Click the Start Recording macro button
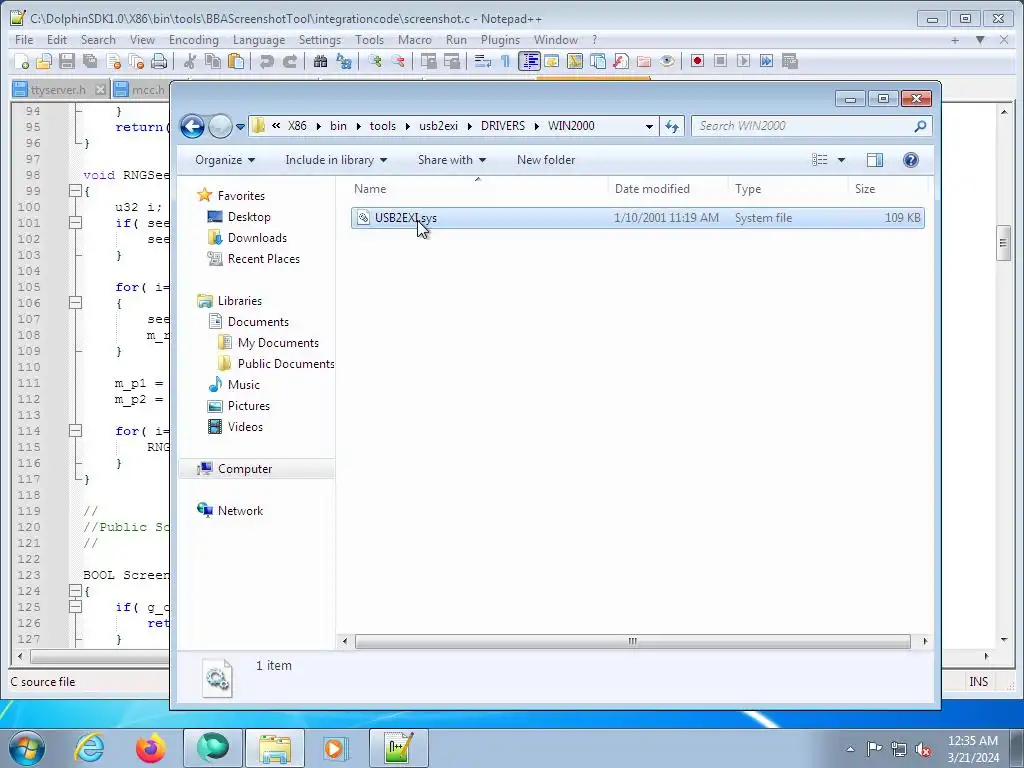The width and height of the screenshot is (1024, 768). coord(697,61)
